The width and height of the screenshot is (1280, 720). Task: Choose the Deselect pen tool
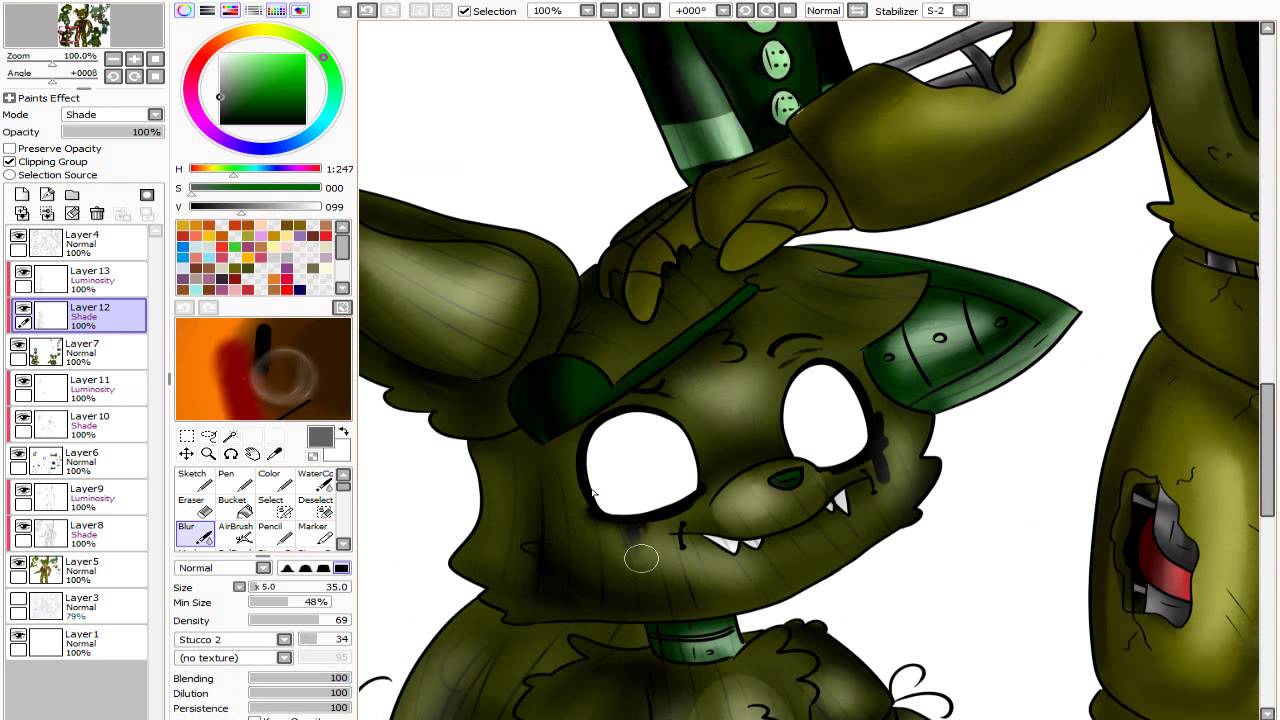[x=315, y=507]
